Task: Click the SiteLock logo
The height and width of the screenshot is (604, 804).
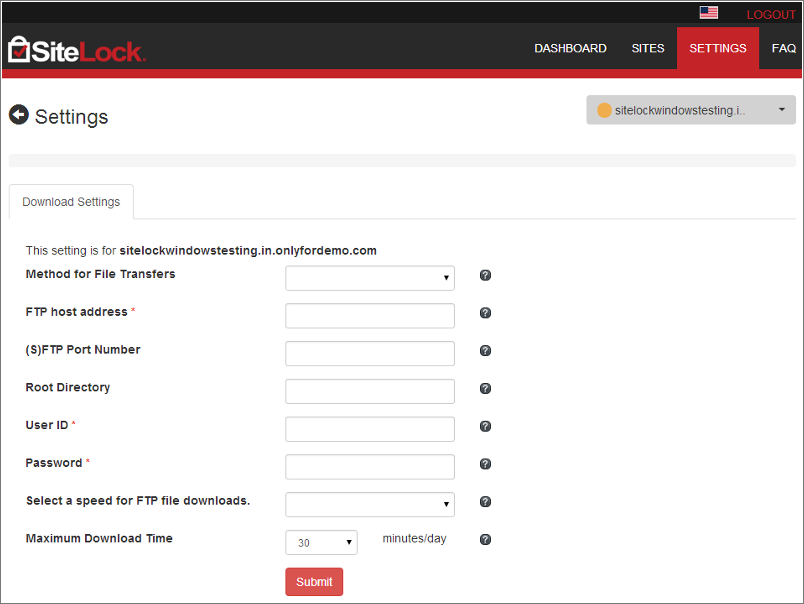Action: click(75, 48)
